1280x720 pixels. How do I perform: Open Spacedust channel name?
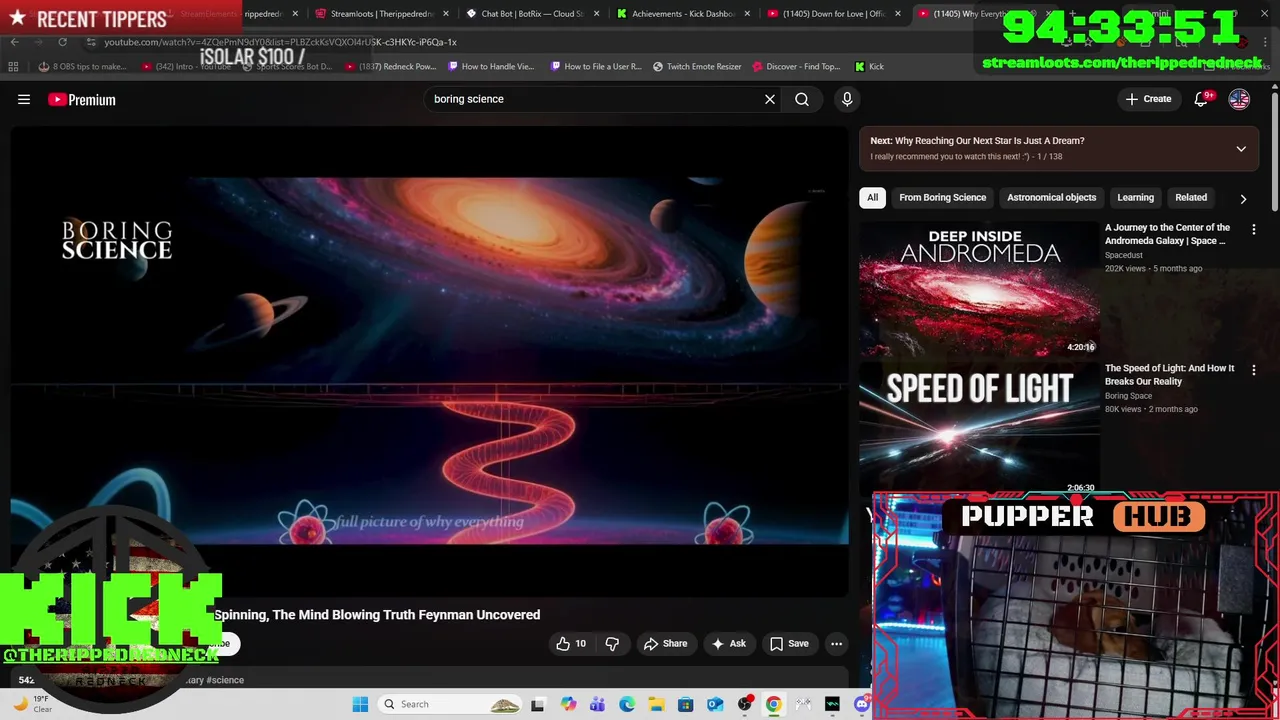[1124, 255]
